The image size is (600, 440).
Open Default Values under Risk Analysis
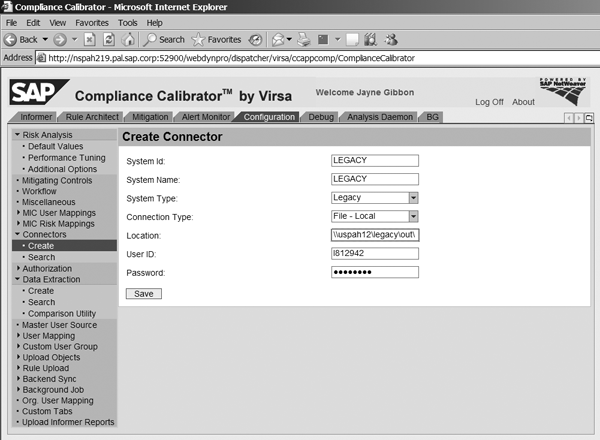tap(55, 146)
